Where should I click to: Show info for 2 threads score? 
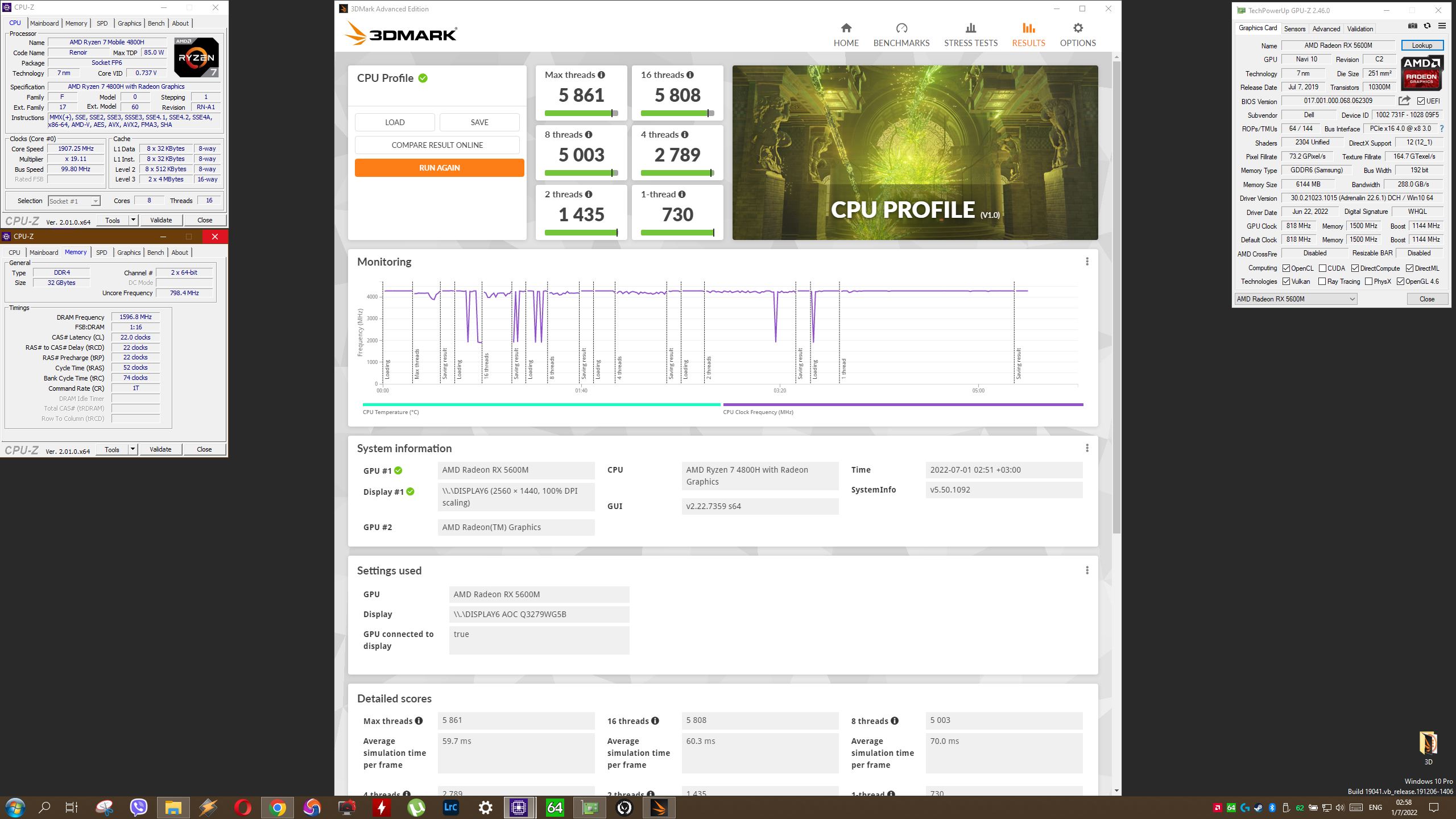[x=589, y=195]
